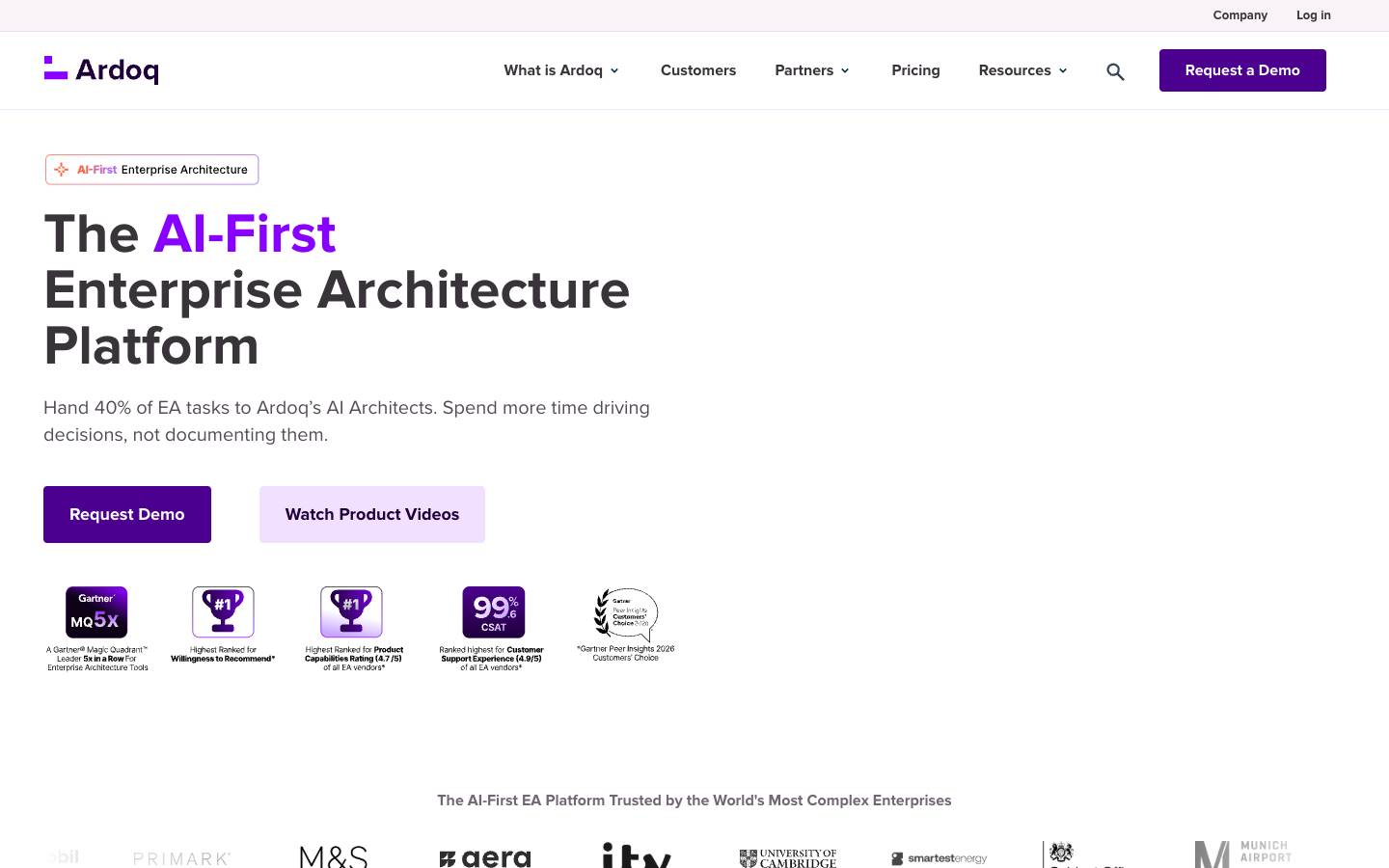This screenshot has height=868, width=1389.
Task: Click the "Highest Ranked for Willingness to Recommend" caption
Action: (x=223, y=655)
